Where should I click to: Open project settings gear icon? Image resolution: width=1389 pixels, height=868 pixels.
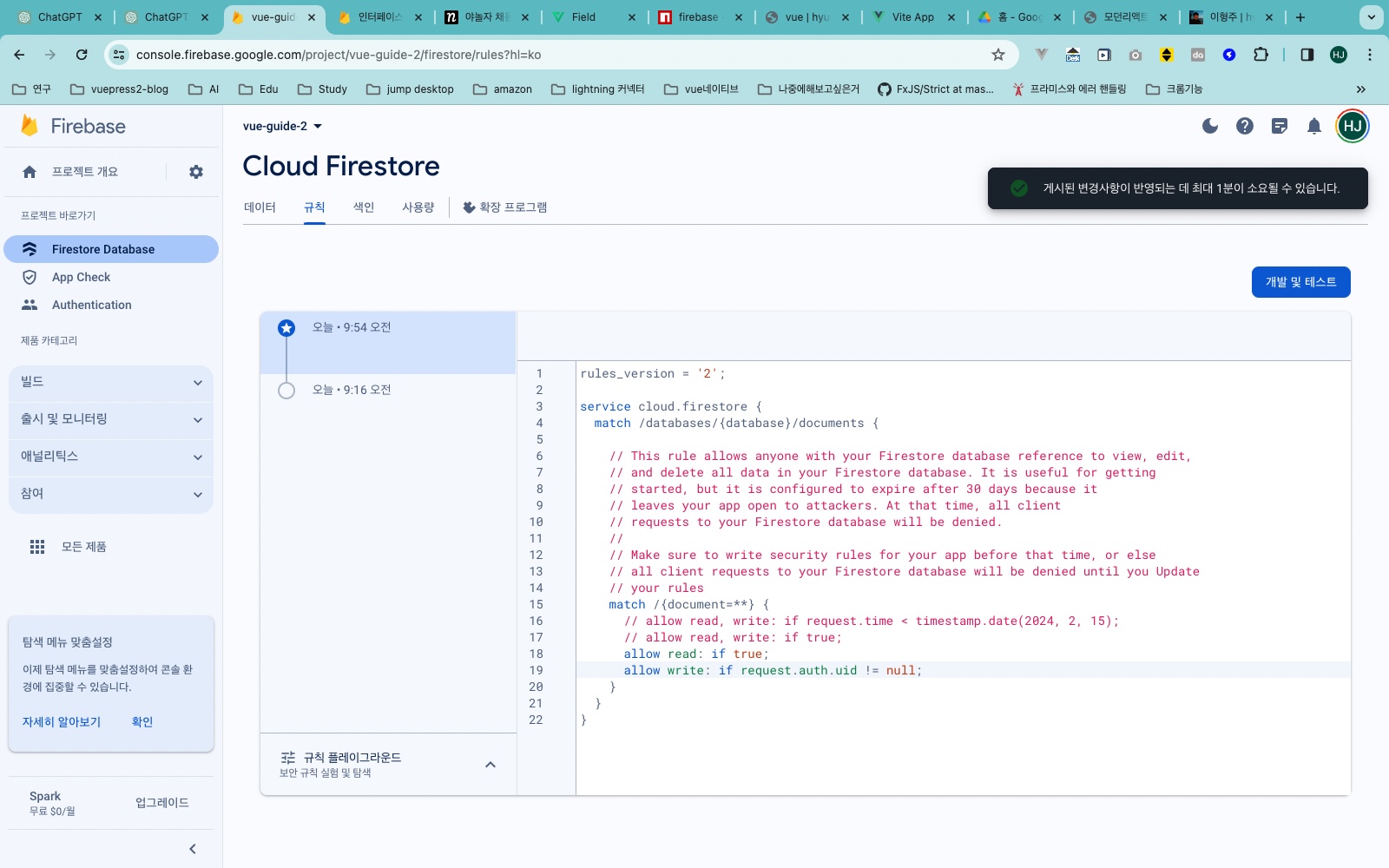(x=196, y=172)
